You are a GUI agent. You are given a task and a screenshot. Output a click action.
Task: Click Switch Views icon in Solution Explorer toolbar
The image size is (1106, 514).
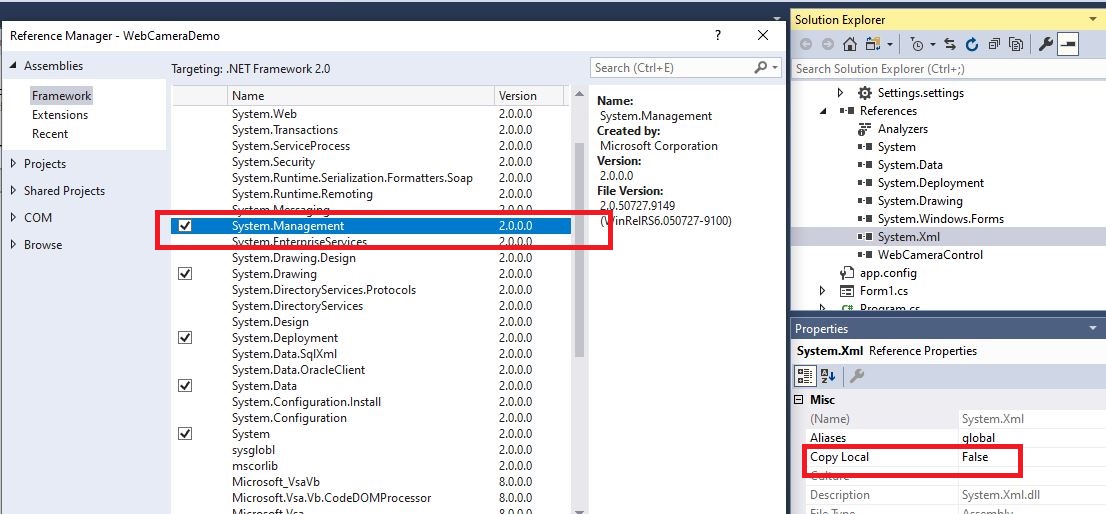pyautogui.click(x=875, y=44)
